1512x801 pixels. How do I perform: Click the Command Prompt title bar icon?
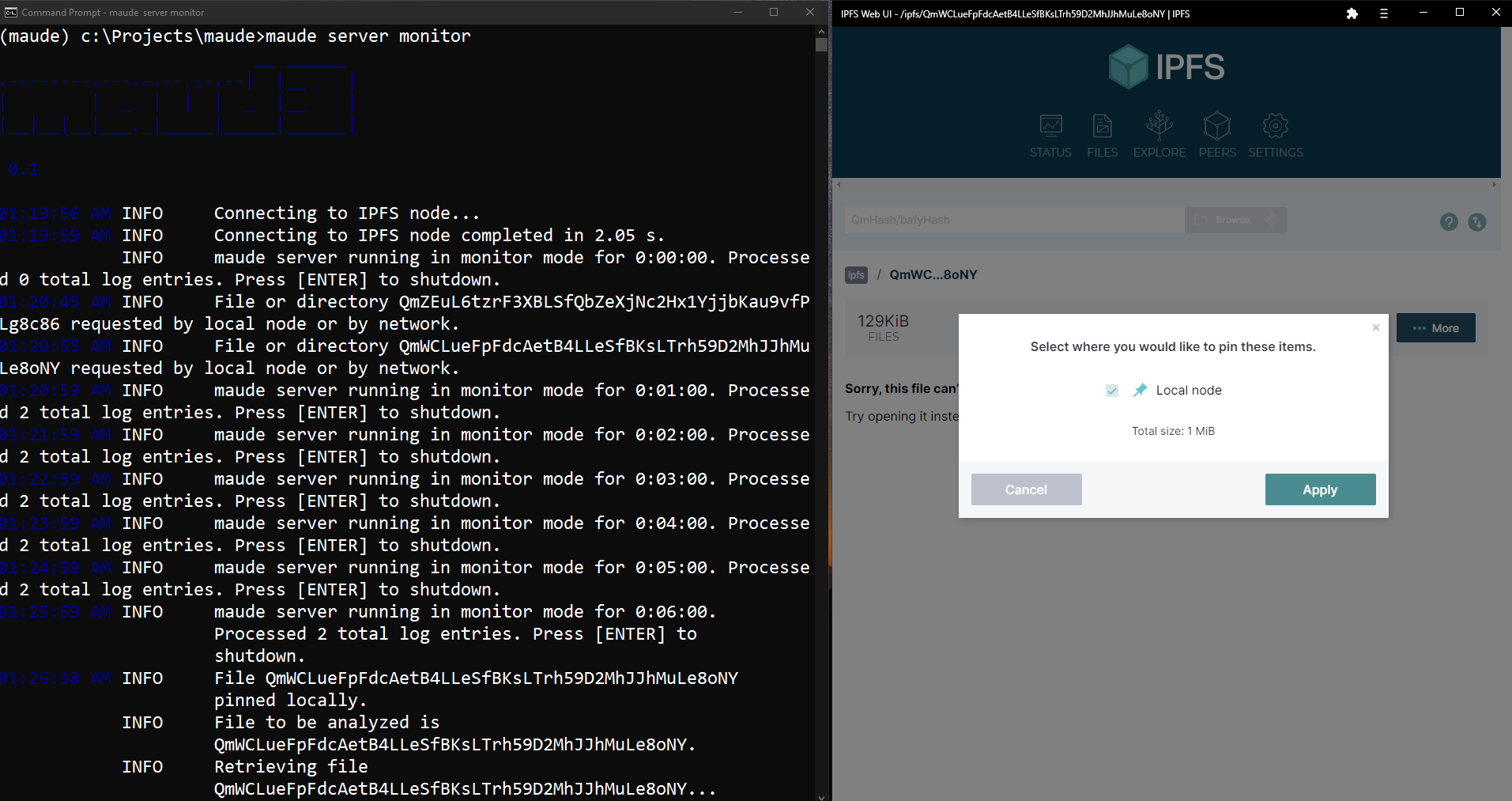coord(11,13)
